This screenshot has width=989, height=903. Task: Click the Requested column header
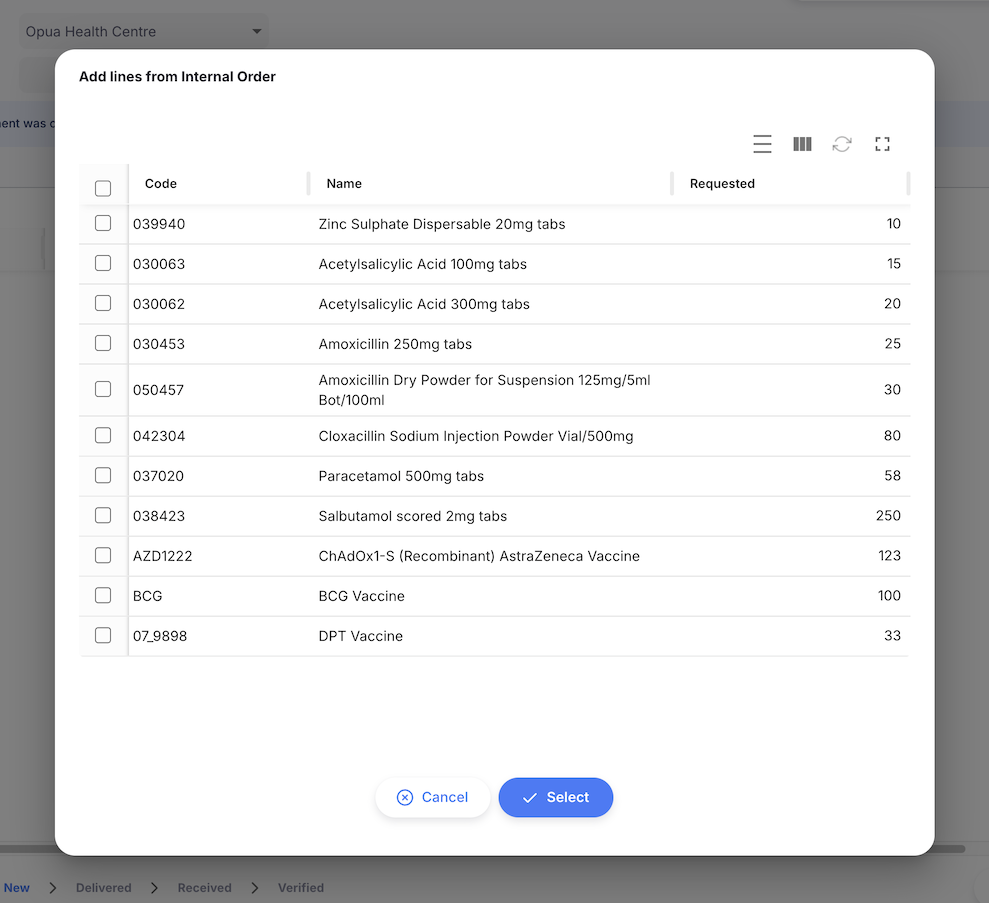722,184
